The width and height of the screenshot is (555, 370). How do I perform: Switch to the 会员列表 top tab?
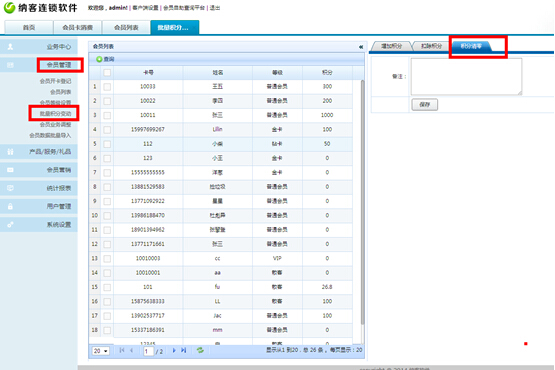[x=126, y=27]
